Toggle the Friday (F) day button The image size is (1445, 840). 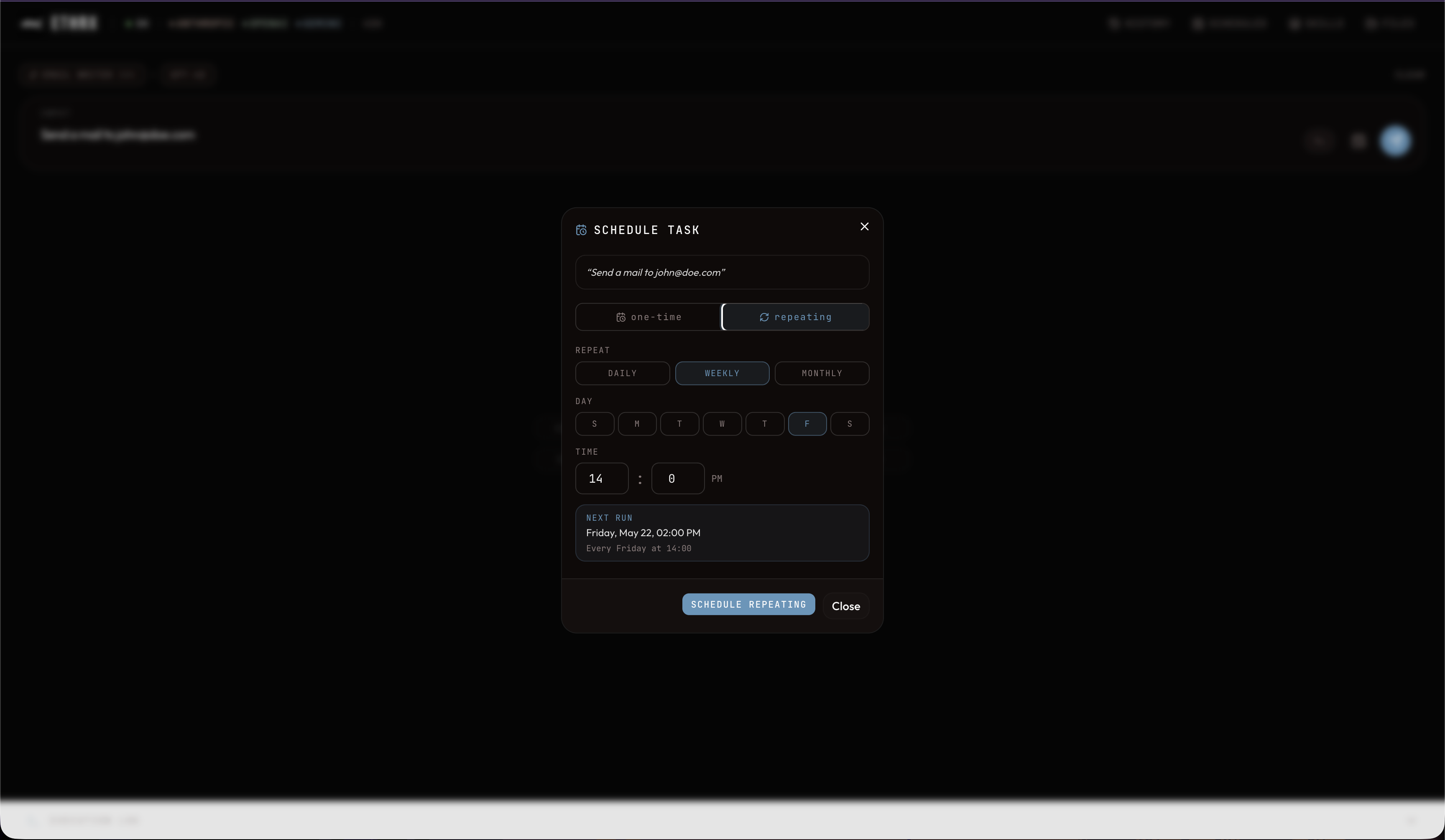coord(807,424)
